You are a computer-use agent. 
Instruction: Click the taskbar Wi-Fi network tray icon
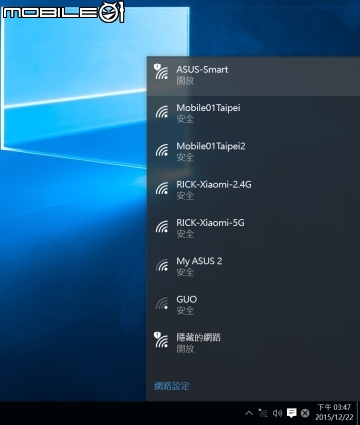tap(263, 413)
